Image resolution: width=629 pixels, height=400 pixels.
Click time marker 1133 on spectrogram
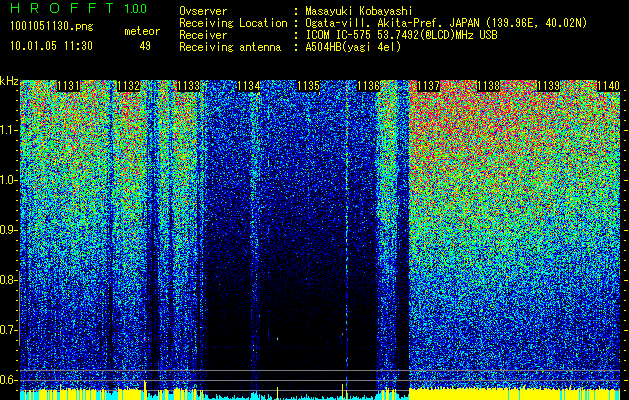tap(188, 86)
